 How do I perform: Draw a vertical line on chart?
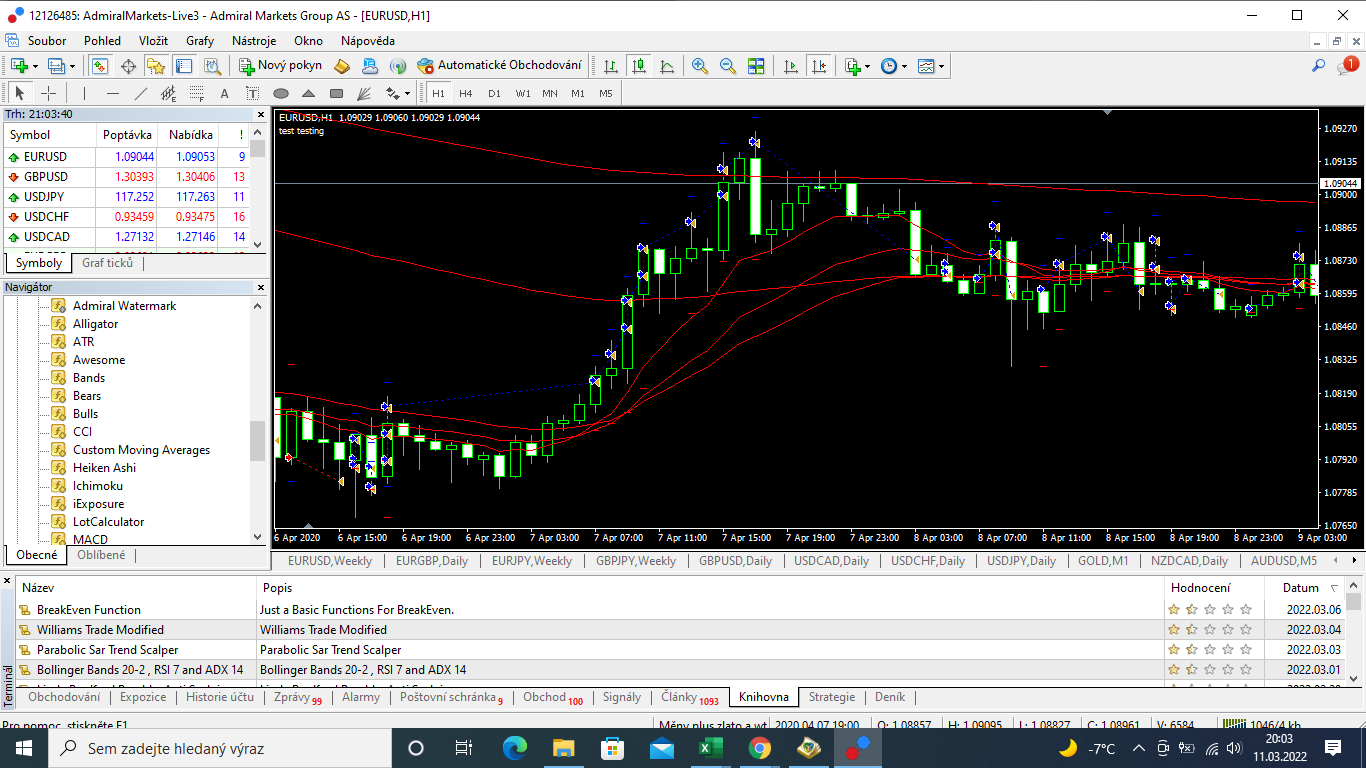coord(85,94)
